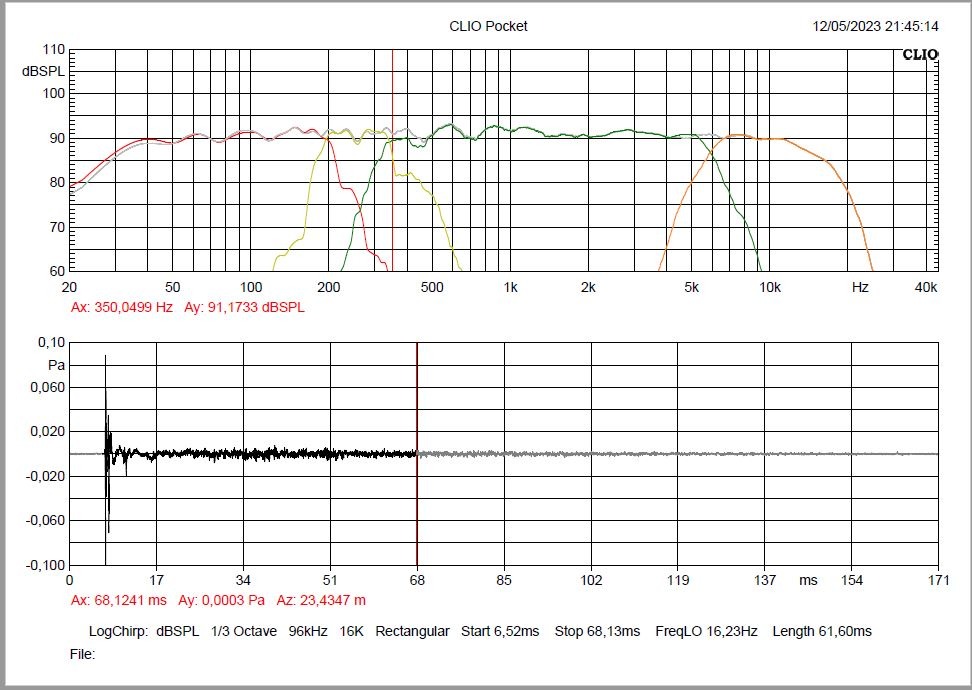Click the 'ms' unit label on time axis

[808, 581]
